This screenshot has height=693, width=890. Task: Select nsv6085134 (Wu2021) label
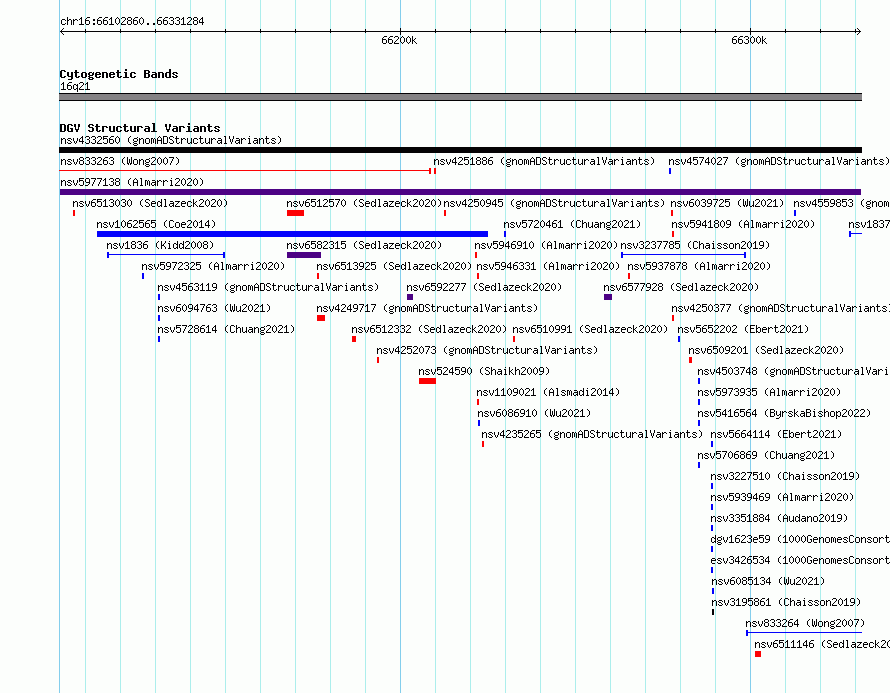768,581
